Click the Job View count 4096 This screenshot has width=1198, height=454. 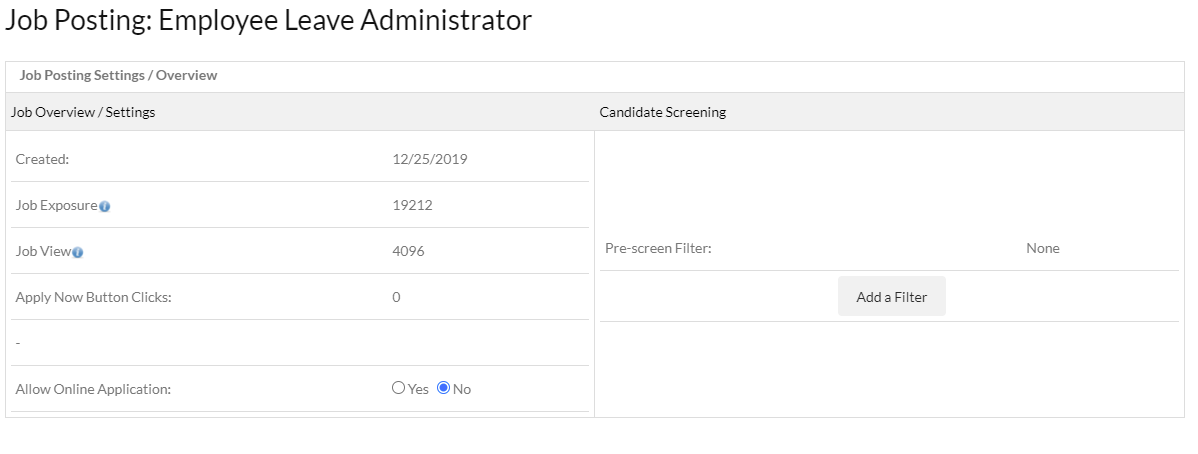(x=408, y=251)
